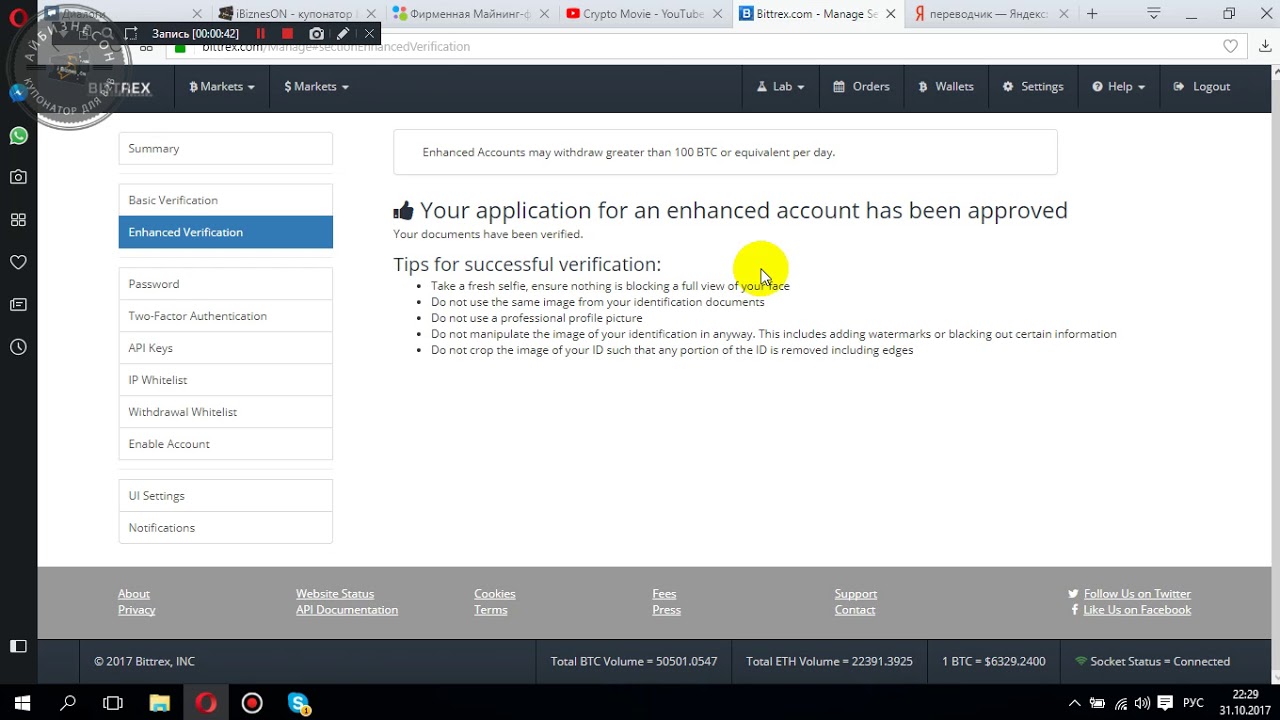Screen dimensions: 1280x720
Task: Open the news icon in the Opera sidebar
Action: point(18,304)
